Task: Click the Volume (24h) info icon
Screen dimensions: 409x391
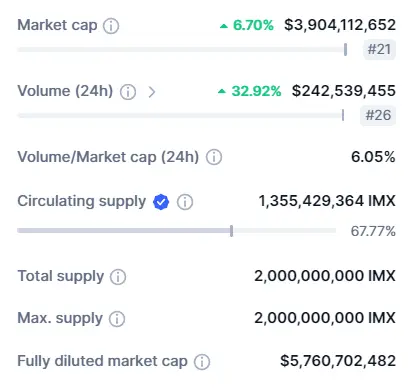Action: pyautogui.click(x=128, y=92)
